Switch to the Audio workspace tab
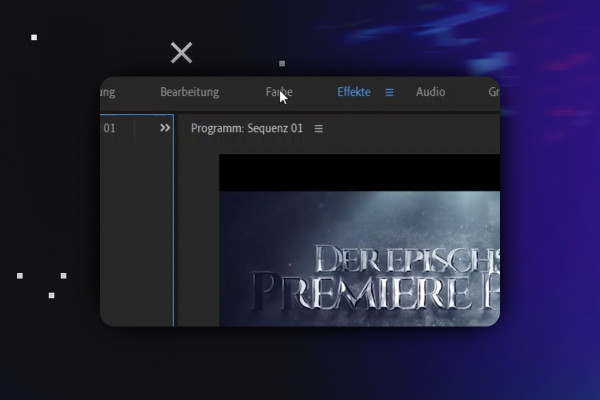 pos(430,92)
